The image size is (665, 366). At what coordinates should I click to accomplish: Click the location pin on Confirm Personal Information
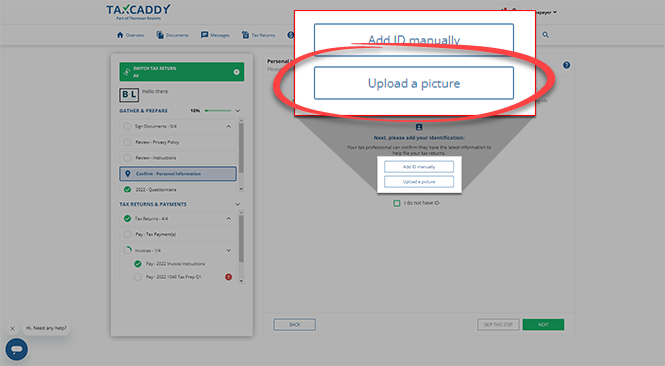coord(128,173)
